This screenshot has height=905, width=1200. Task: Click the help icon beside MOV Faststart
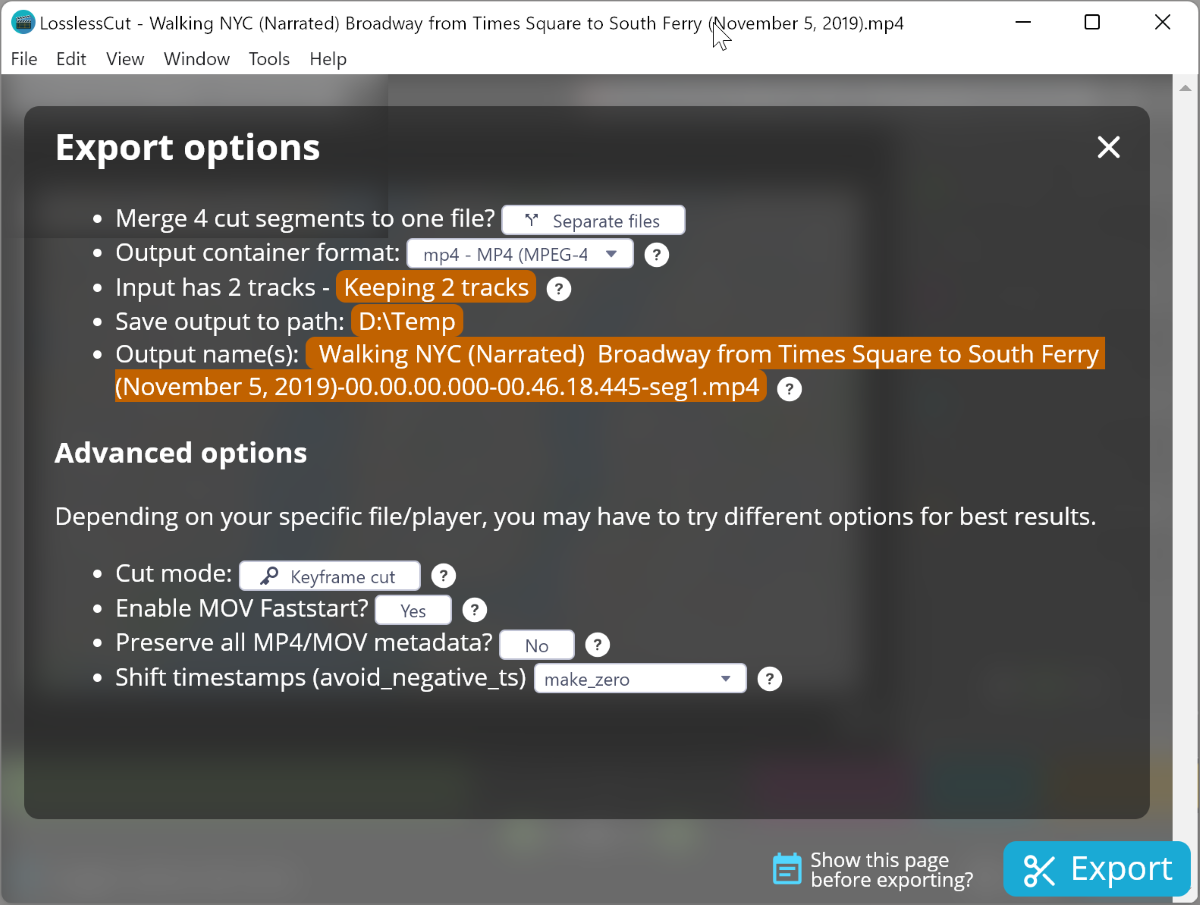click(474, 609)
